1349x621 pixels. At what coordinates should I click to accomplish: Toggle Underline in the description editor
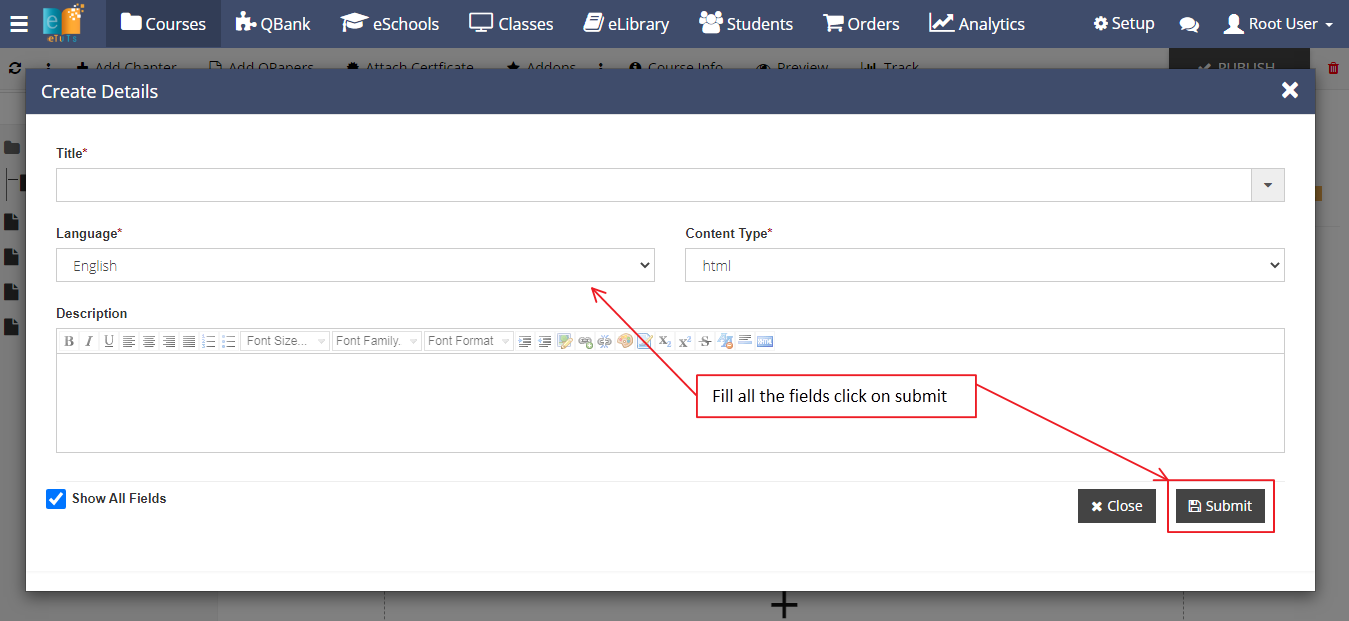[x=109, y=341]
